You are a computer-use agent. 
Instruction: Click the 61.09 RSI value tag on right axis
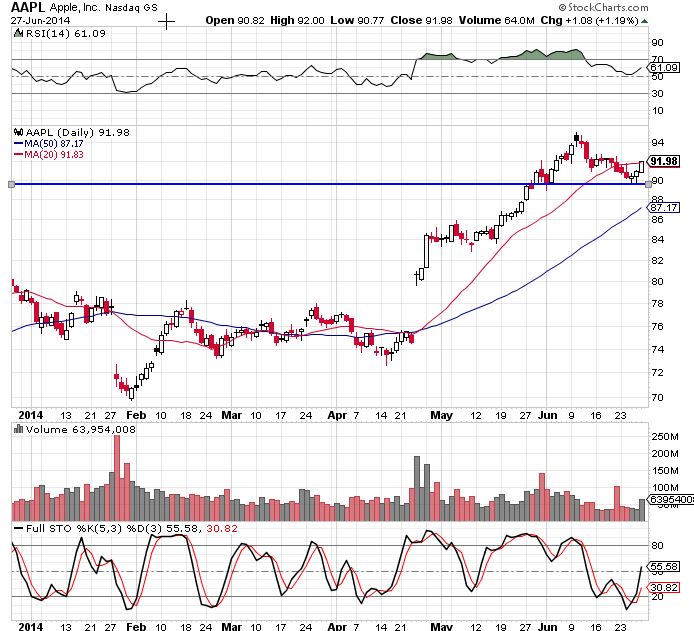(x=663, y=68)
